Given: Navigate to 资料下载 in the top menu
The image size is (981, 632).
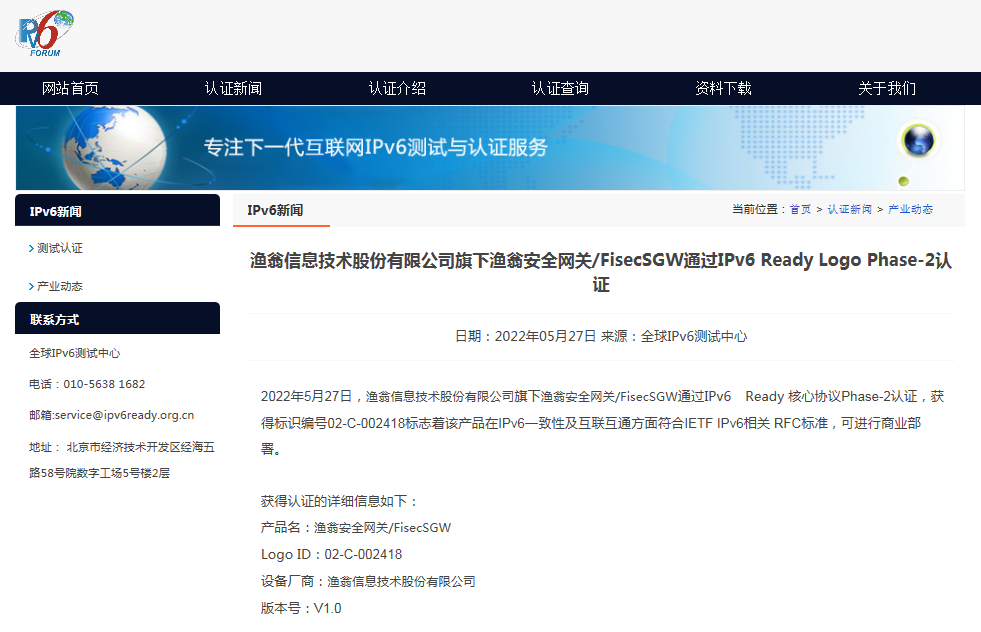Looking at the screenshot, I should pos(723,88).
